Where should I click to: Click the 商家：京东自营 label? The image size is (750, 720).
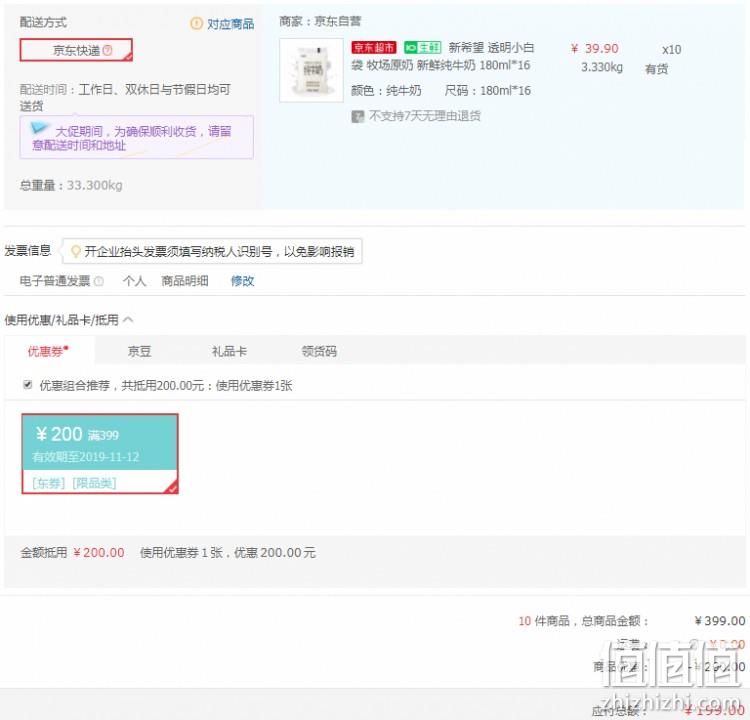pyautogui.click(x=320, y=21)
